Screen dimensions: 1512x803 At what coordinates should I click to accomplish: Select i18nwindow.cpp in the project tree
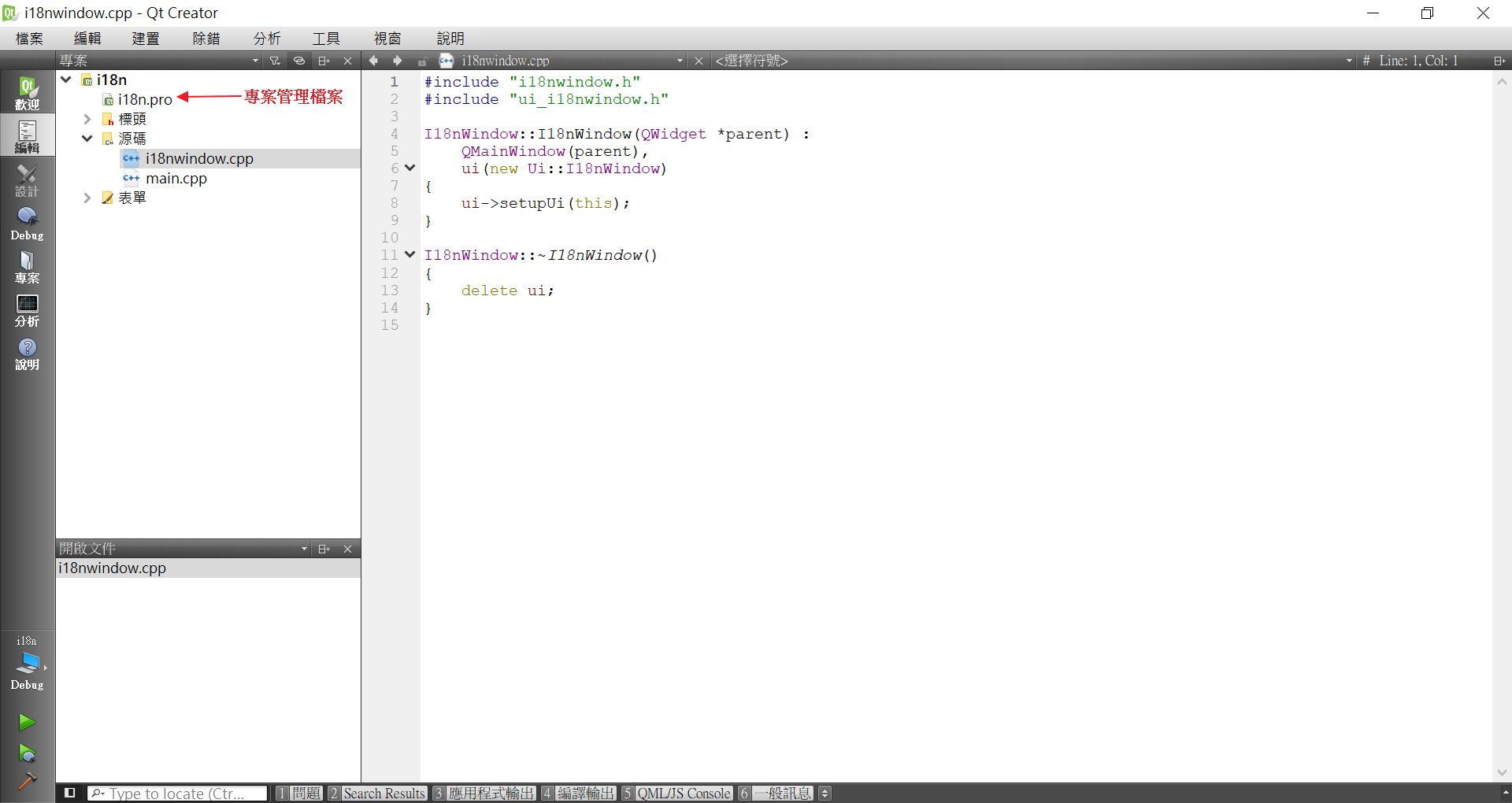(199, 158)
